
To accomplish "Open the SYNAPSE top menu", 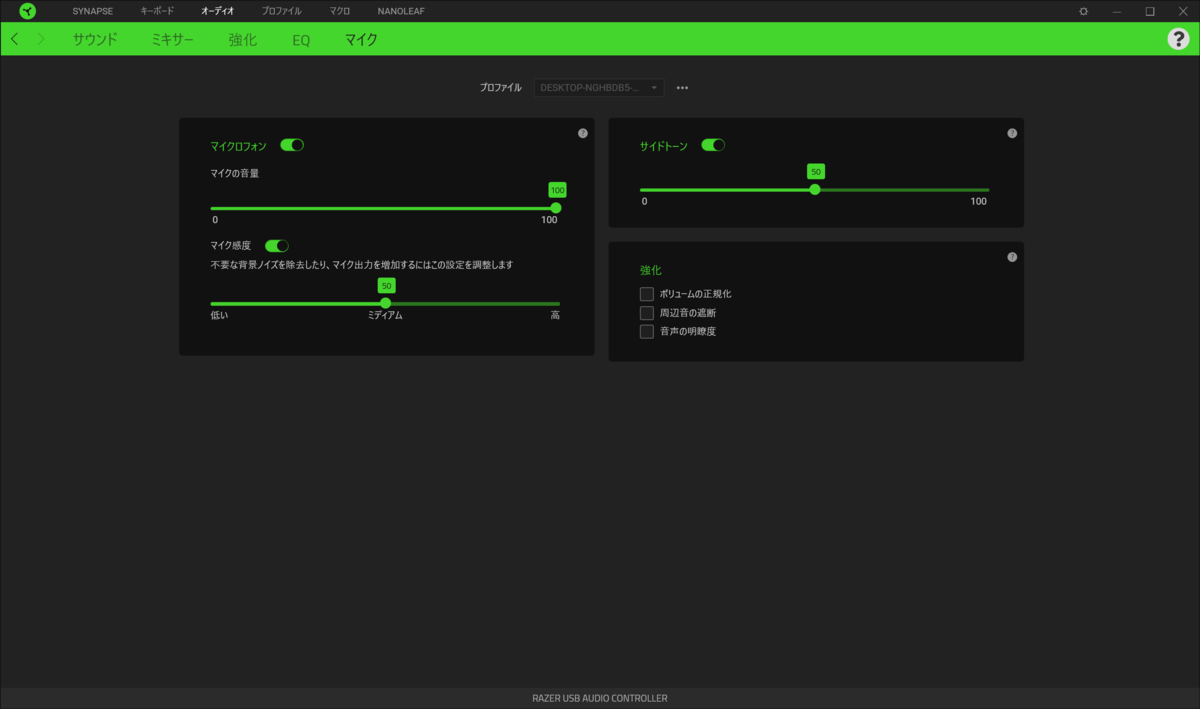I will [x=93, y=11].
